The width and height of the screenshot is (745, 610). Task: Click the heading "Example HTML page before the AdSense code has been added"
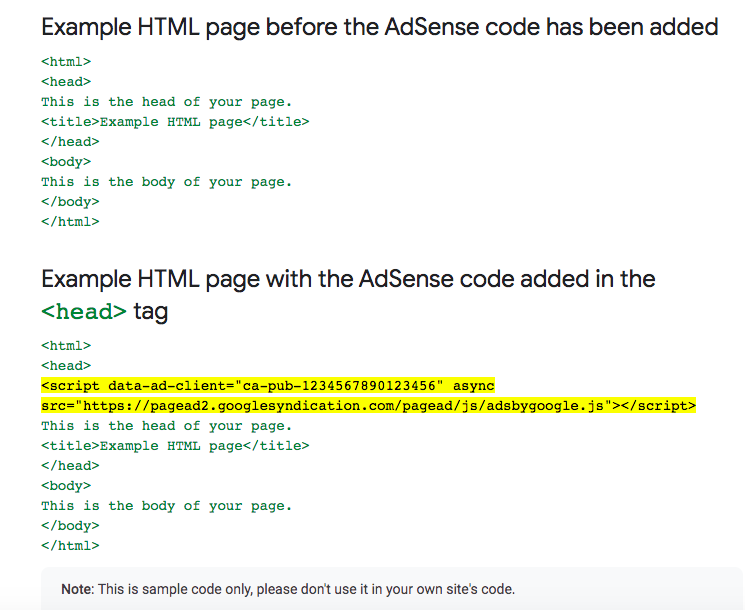click(x=380, y=27)
